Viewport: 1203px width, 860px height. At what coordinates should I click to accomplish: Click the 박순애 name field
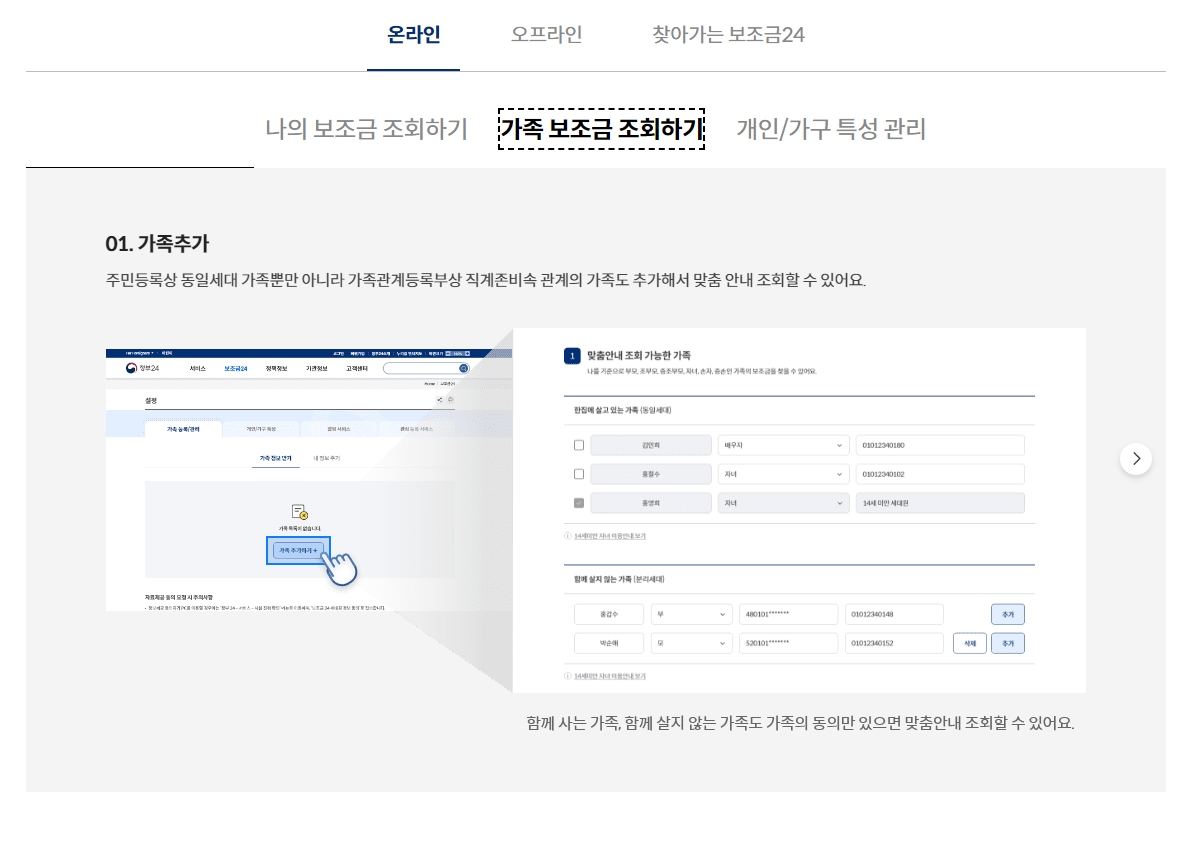[x=609, y=643]
